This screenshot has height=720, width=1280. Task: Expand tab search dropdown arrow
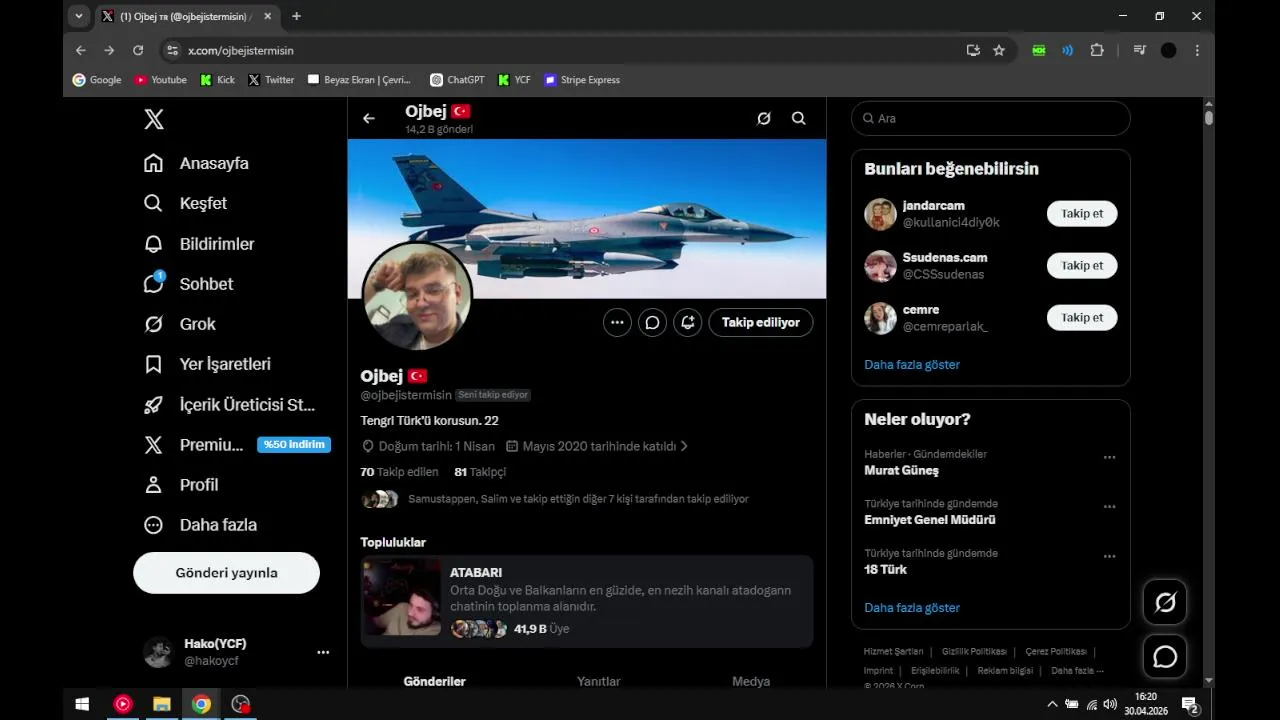(x=79, y=16)
